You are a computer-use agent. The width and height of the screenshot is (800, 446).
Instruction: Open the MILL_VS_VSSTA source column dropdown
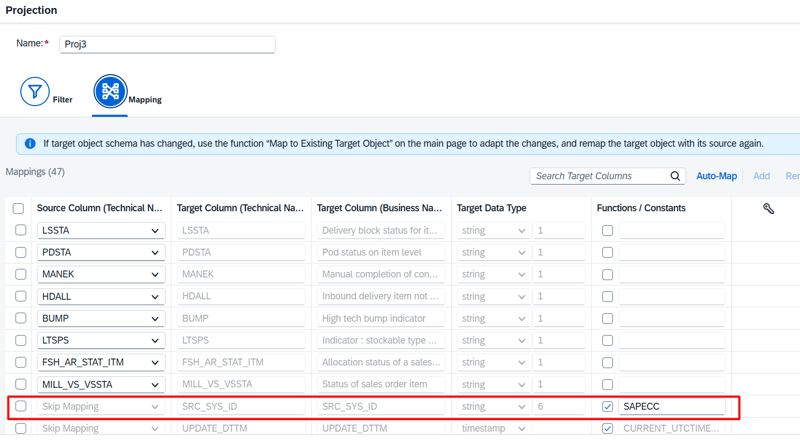click(x=155, y=384)
